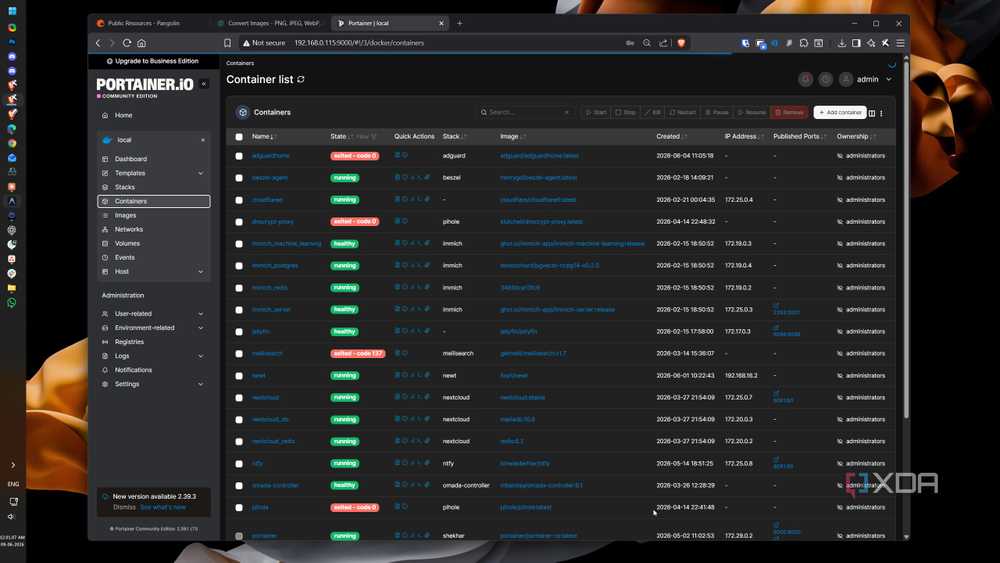Reload the browser page
1000x563 pixels.
127,43
